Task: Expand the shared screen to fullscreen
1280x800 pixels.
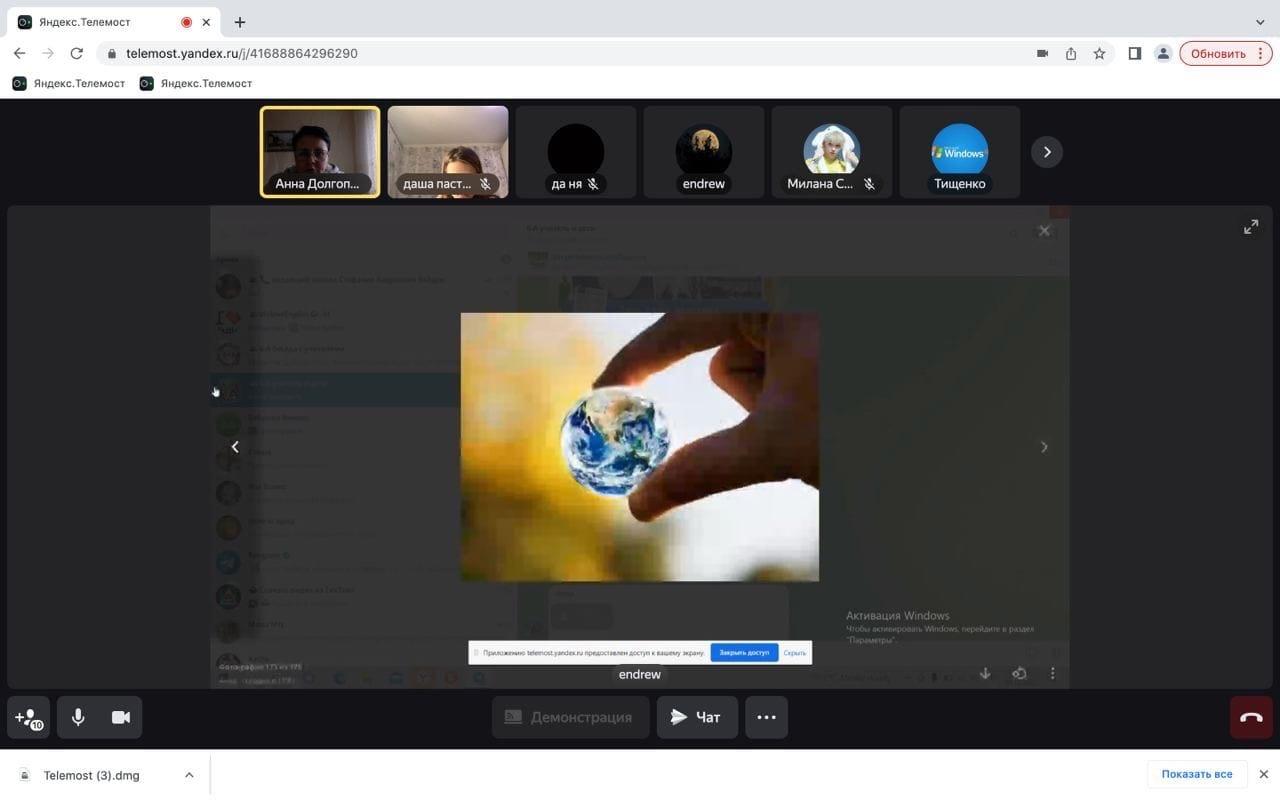Action: tap(1251, 228)
